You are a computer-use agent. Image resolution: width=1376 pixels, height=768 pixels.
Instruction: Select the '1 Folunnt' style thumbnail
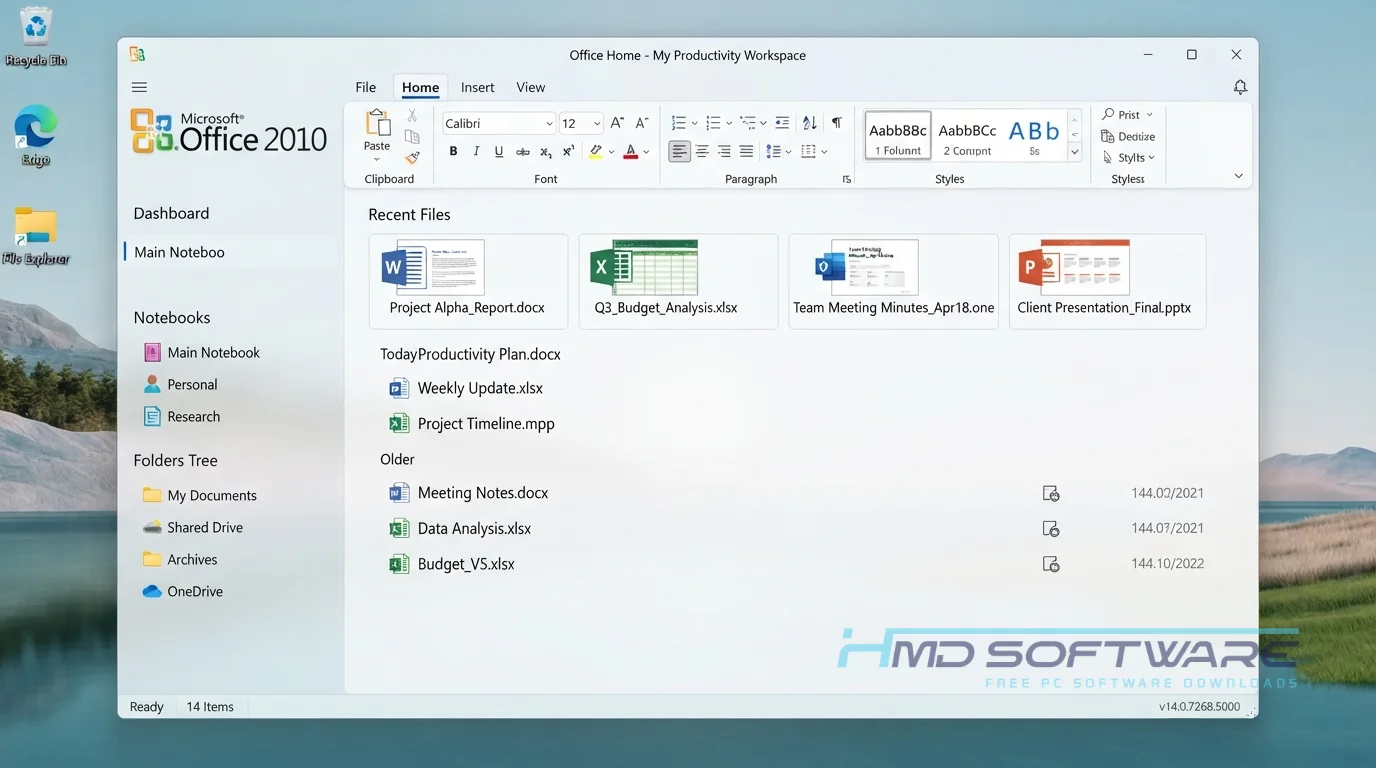(898, 136)
